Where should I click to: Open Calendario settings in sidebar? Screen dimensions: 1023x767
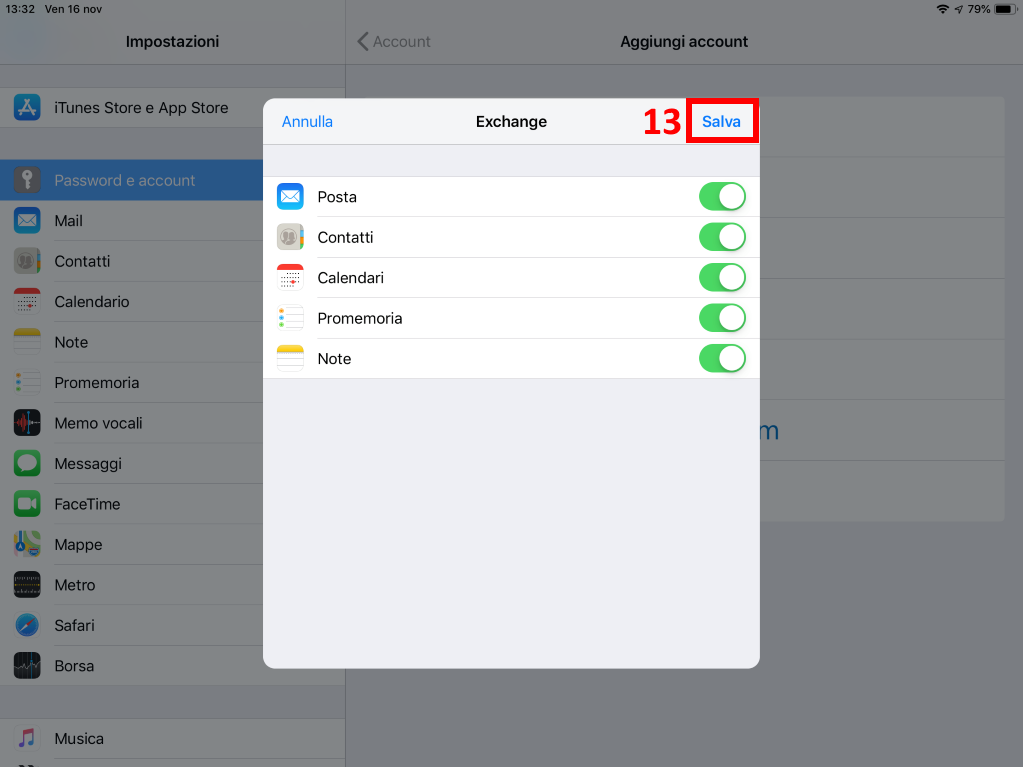point(131,301)
